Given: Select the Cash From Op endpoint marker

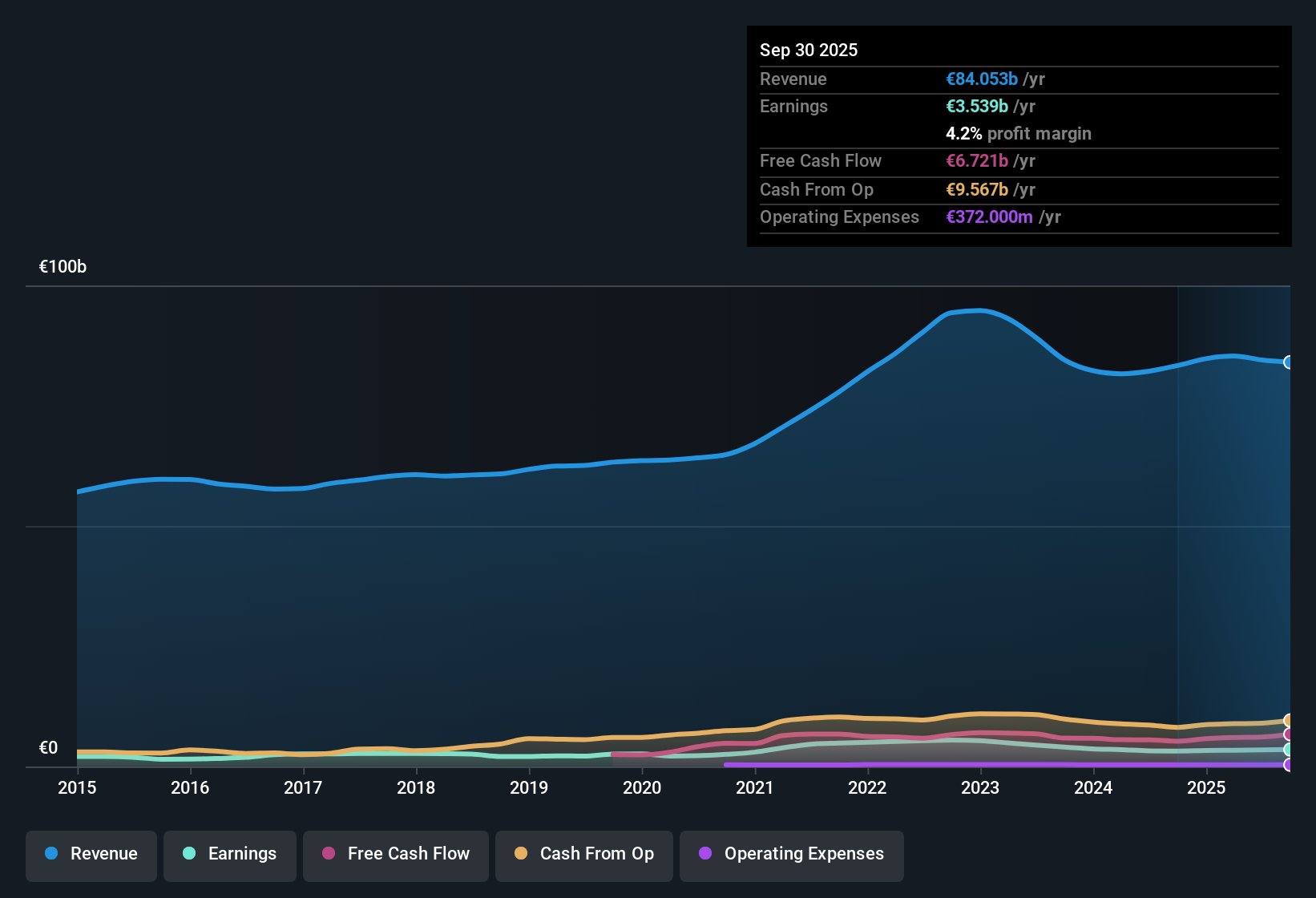Looking at the screenshot, I should pos(1289,720).
